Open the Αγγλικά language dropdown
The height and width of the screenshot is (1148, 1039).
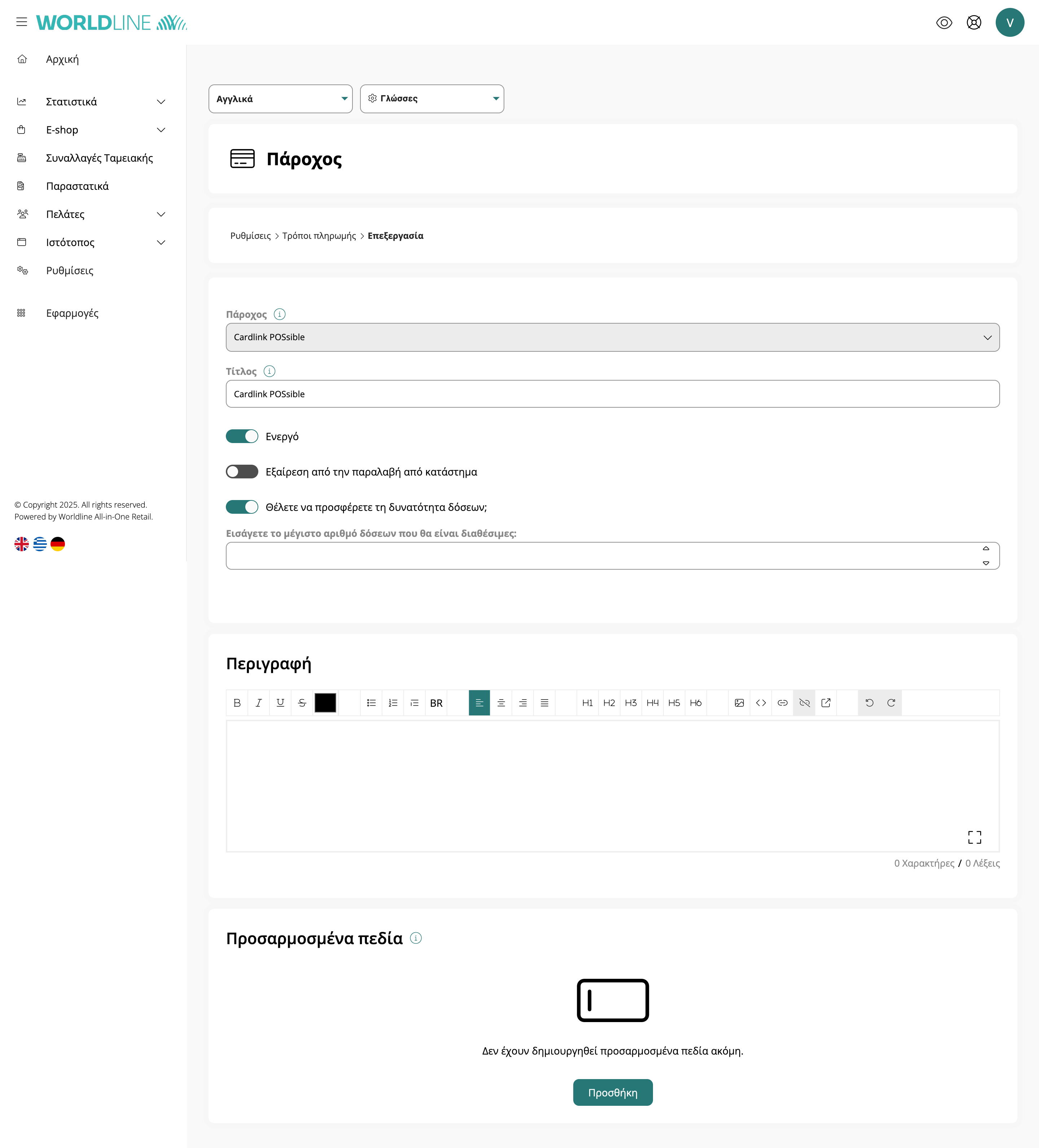point(280,99)
